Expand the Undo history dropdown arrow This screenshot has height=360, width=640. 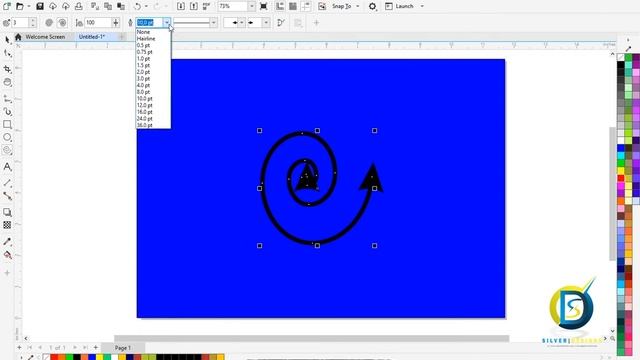click(x=147, y=7)
